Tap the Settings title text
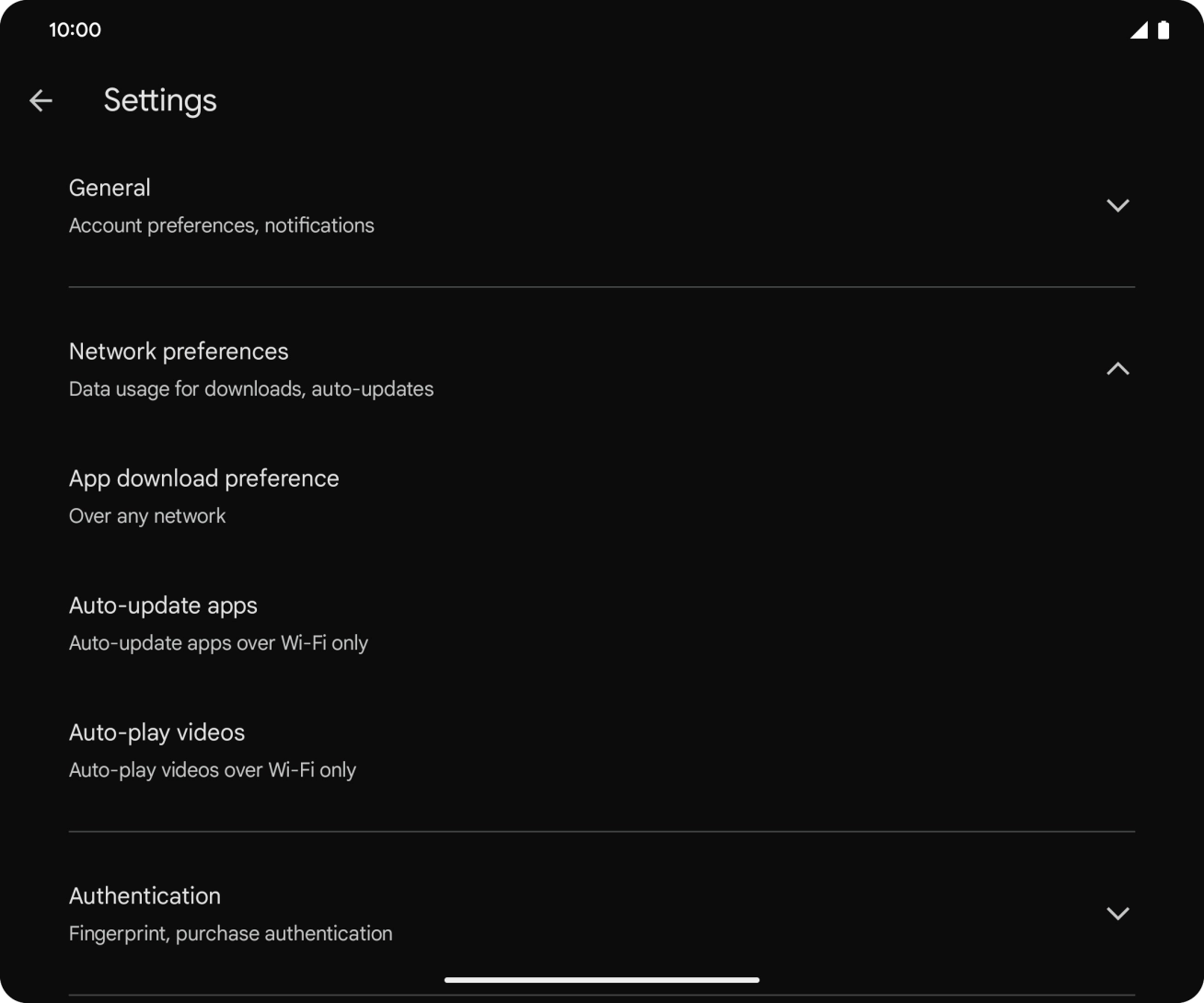Image resolution: width=1204 pixels, height=1003 pixels. 160,100
